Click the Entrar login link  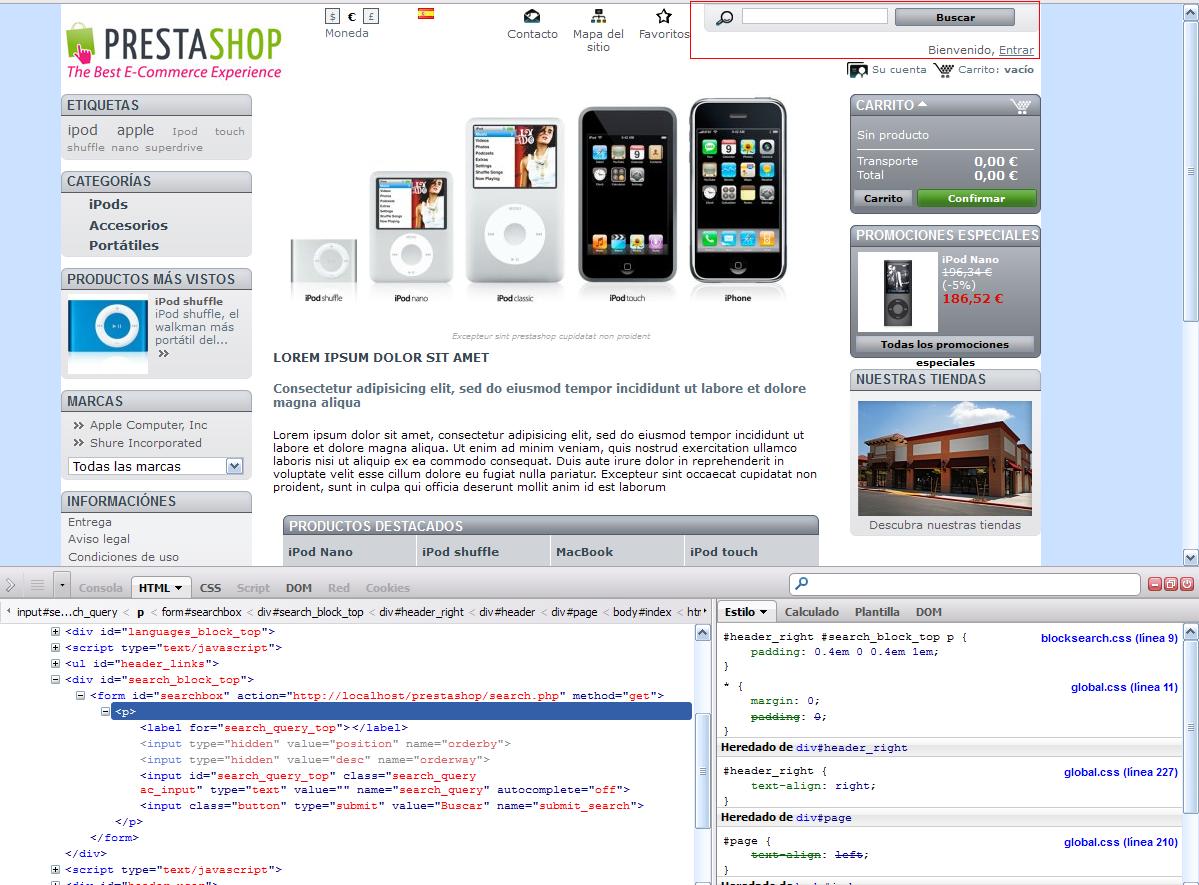[x=1016, y=50]
